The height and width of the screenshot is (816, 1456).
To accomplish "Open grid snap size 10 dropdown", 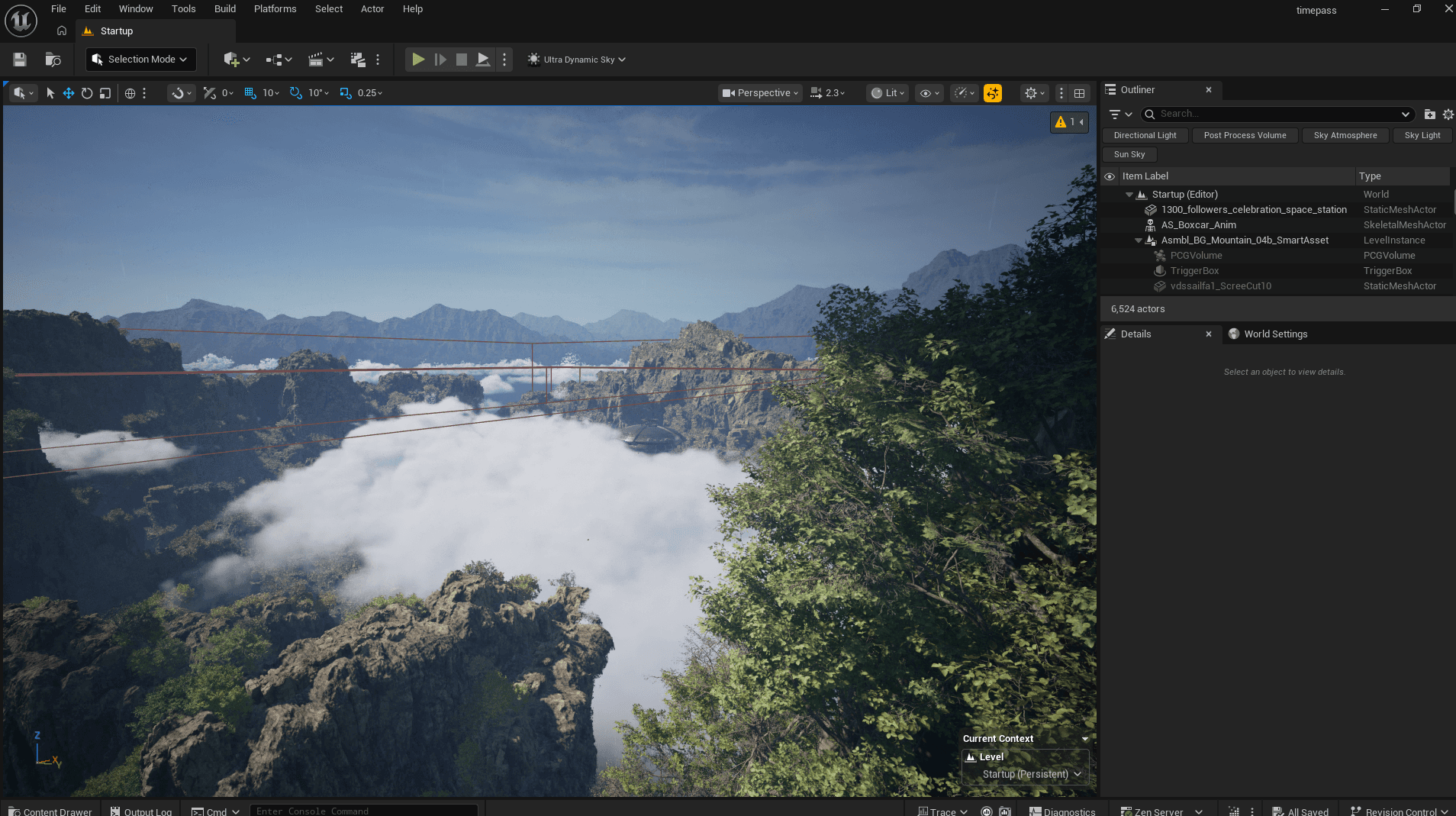I will coord(271,93).
